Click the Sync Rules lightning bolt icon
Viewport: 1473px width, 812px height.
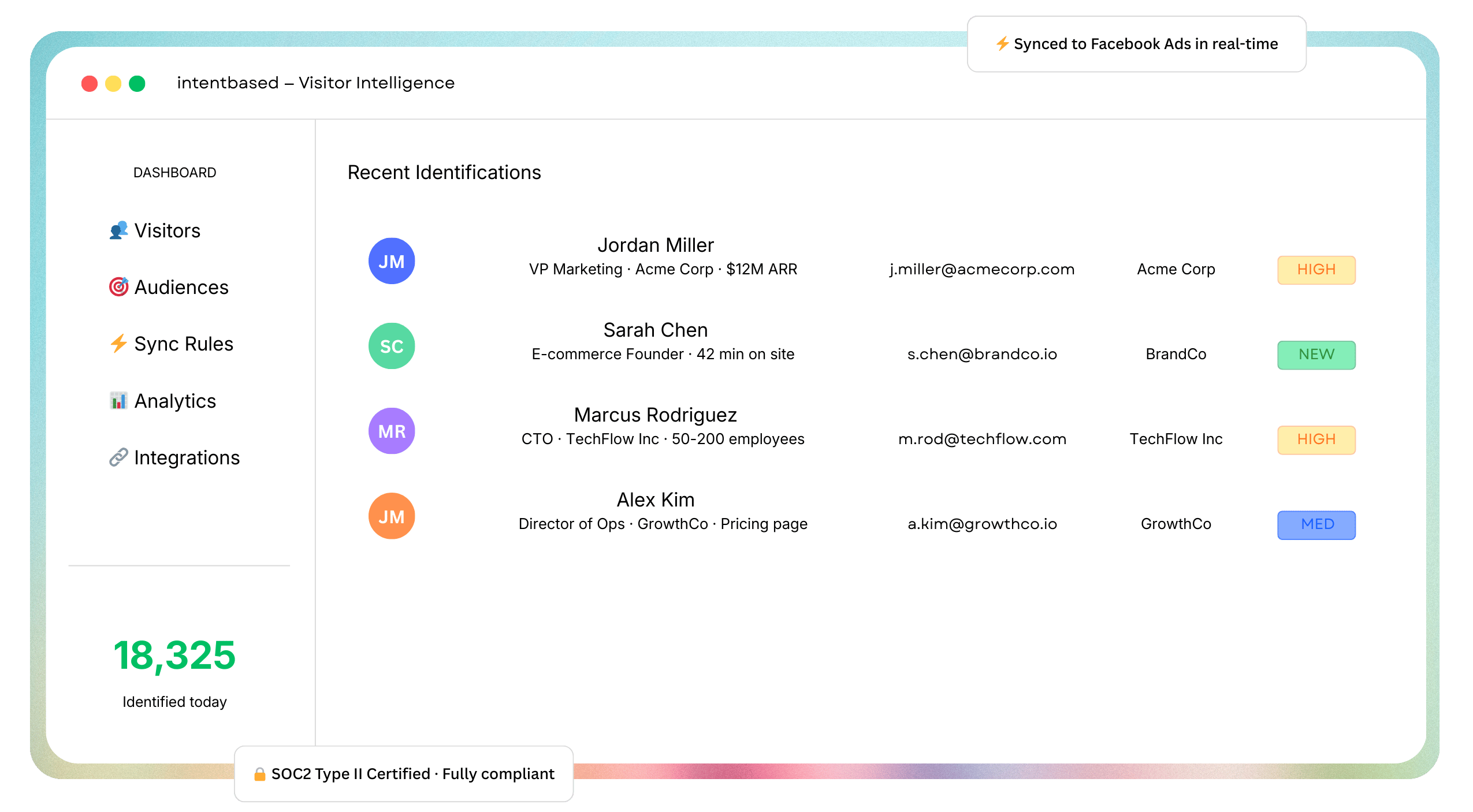point(118,344)
